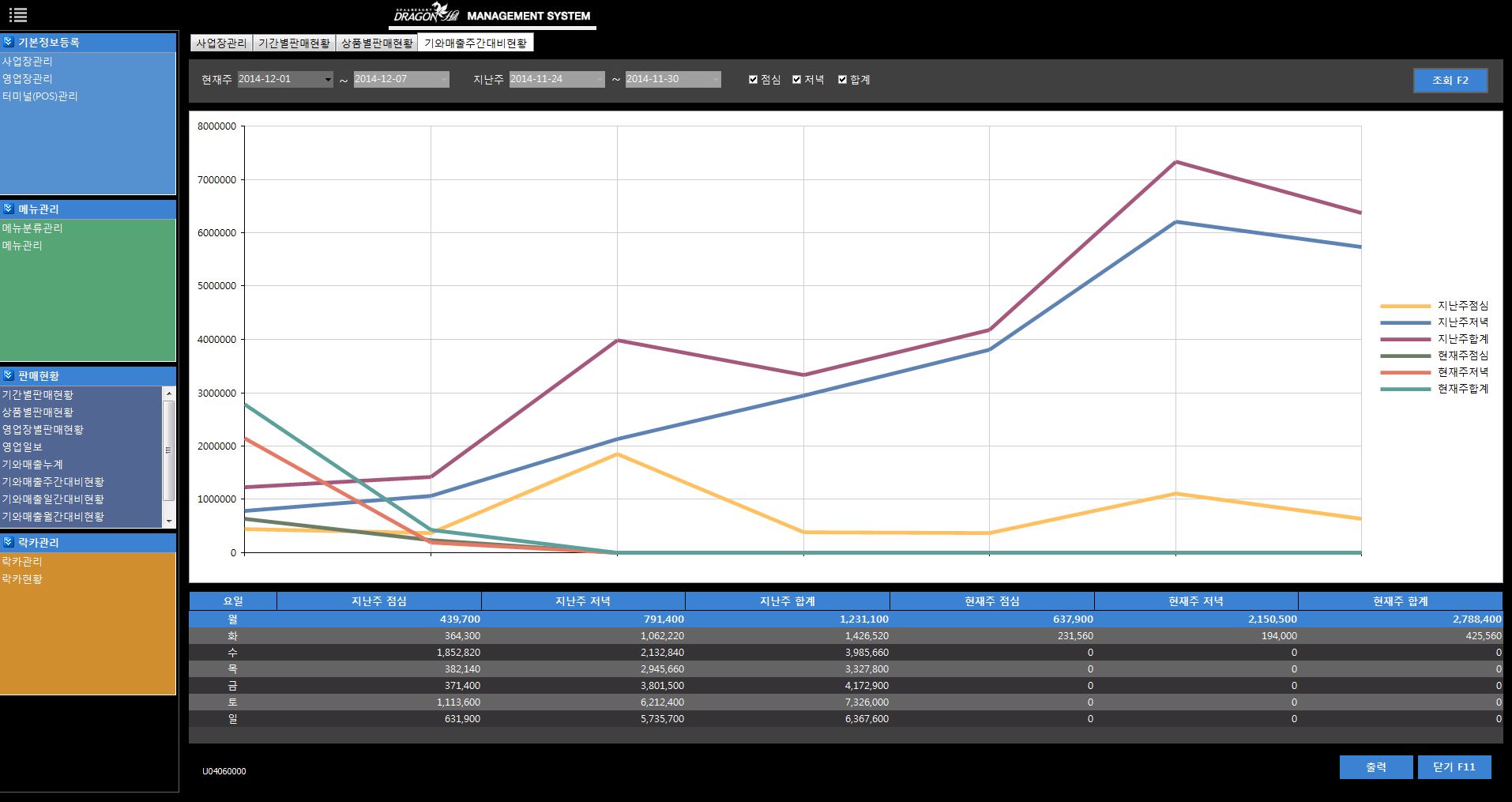Open the 2014-12-07 end date dropdown

tap(443, 80)
